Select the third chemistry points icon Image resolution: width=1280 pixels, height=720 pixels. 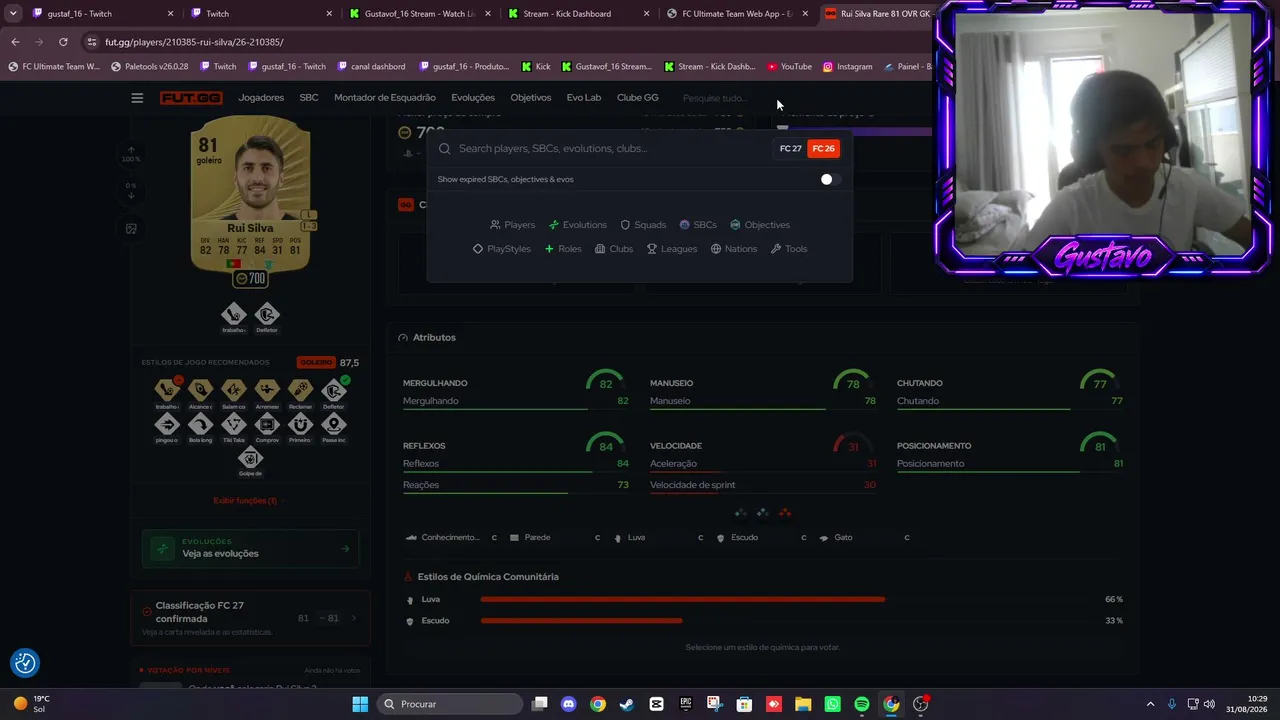pos(785,513)
